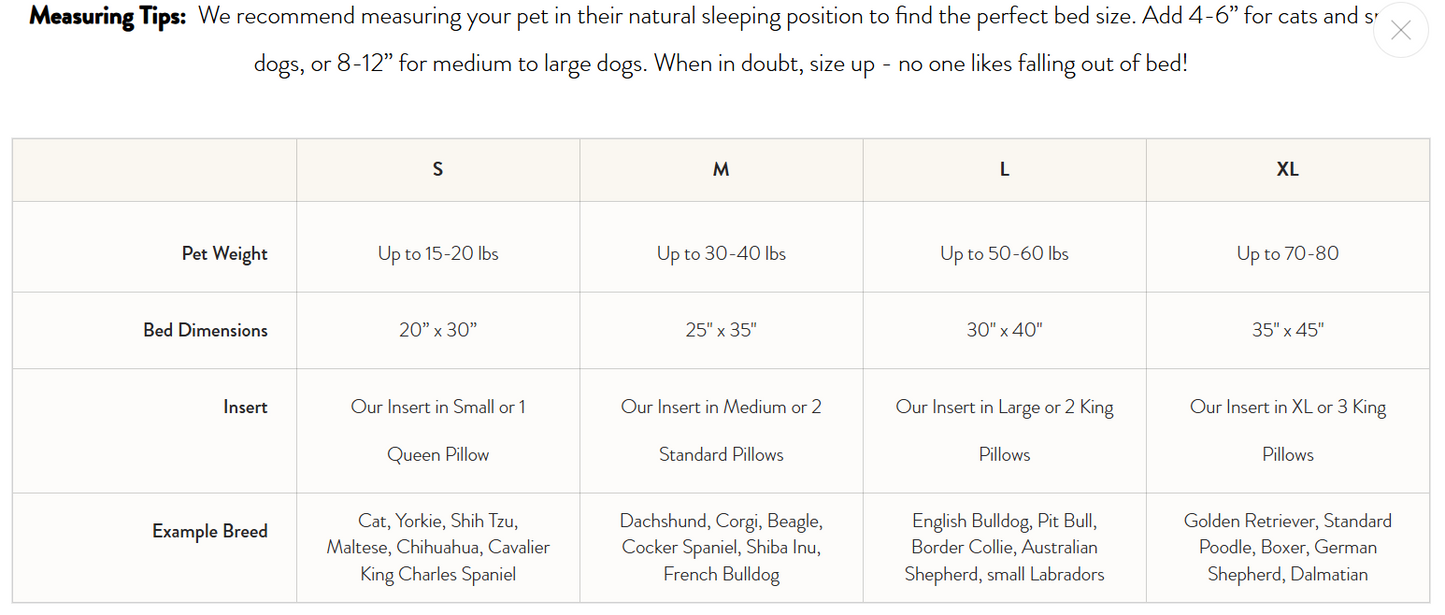Click the Pet Weight row label
1445x615 pixels.
(x=224, y=254)
